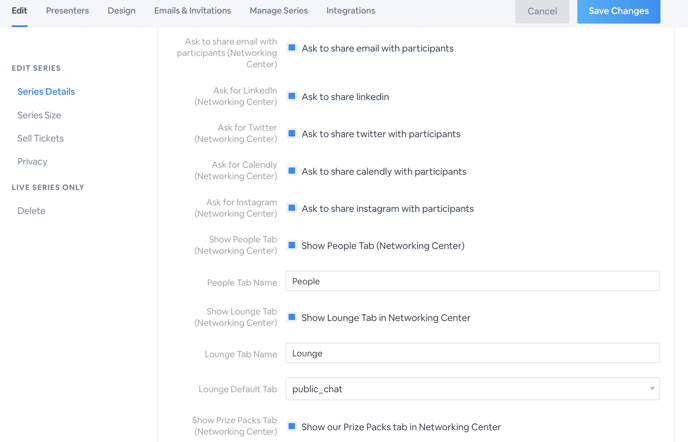Viewport: 688px width, 442px height.
Task: Open the Lounge Default Tab dropdown
Action: click(x=473, y=389)
